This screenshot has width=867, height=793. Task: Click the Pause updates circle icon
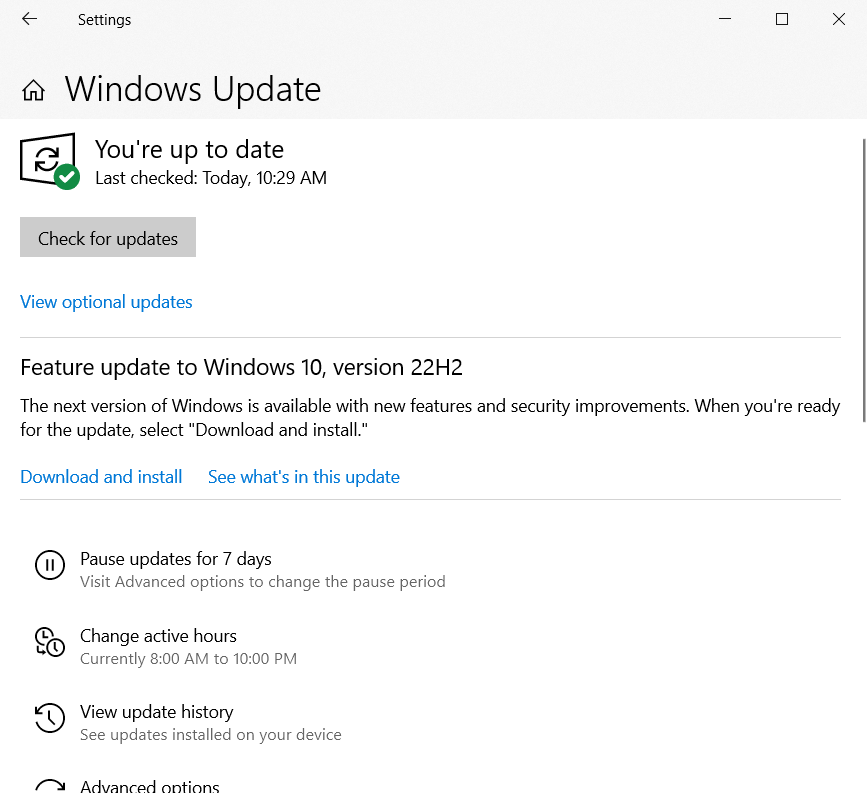tap(50, 565)
